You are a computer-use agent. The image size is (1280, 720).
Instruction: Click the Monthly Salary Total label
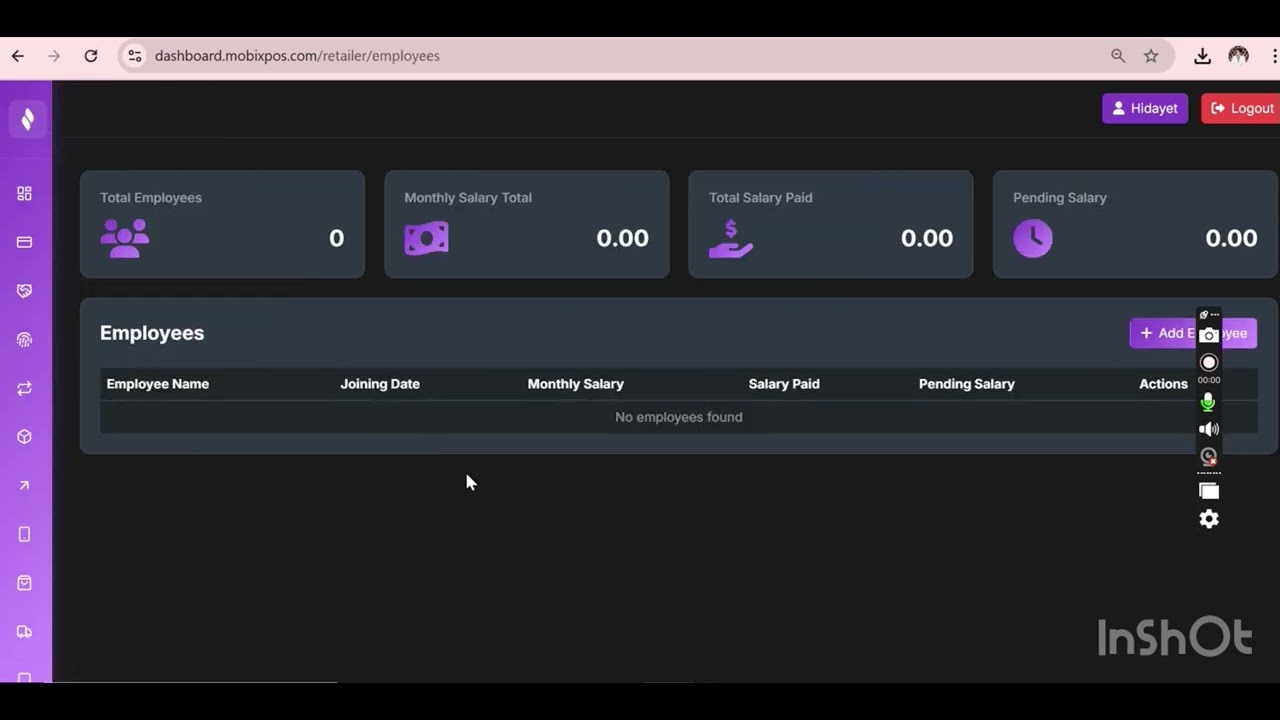coord(468,198)
